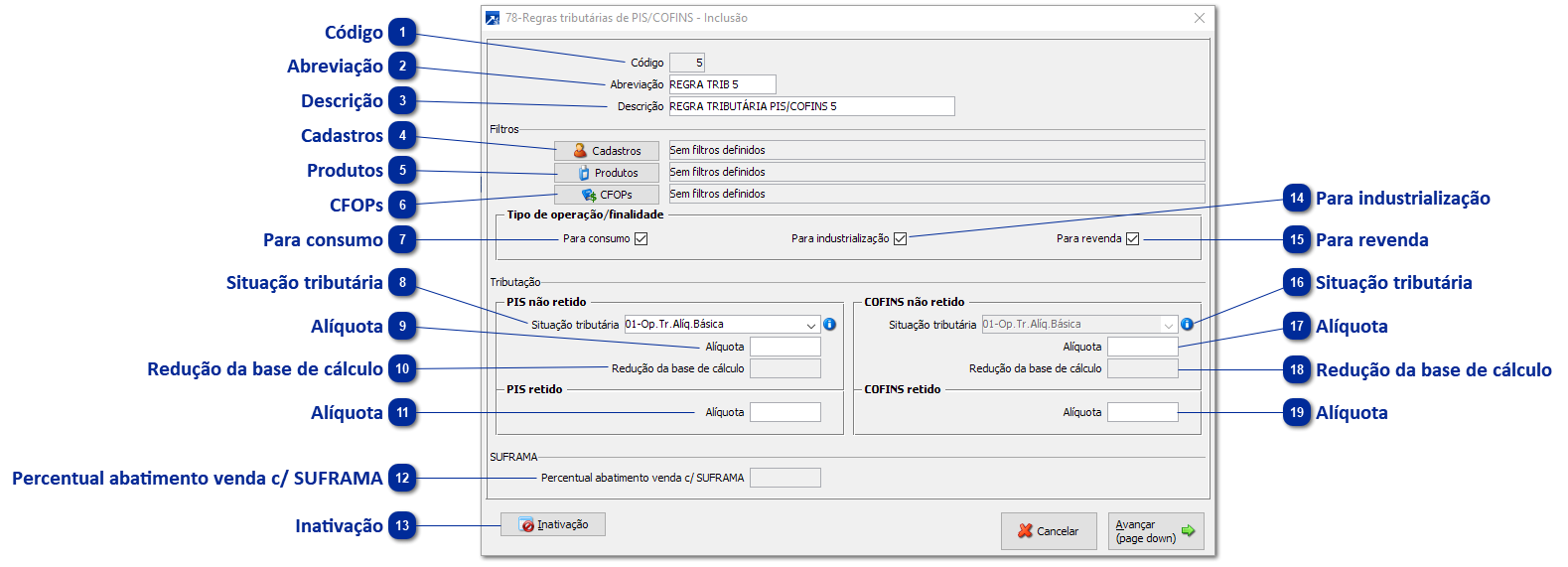
Task: Open the CFOPs filter button
Action: (x=607, y=195)
